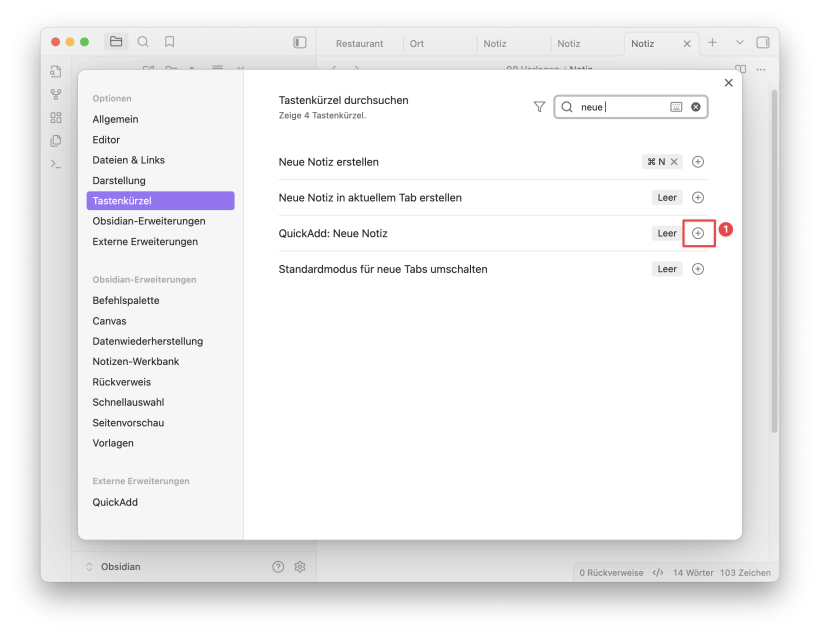Remove the ⌘ N hotkey assignment
Image resolution: width=820 pixels, height=635 pixels.
click(674, 162)
